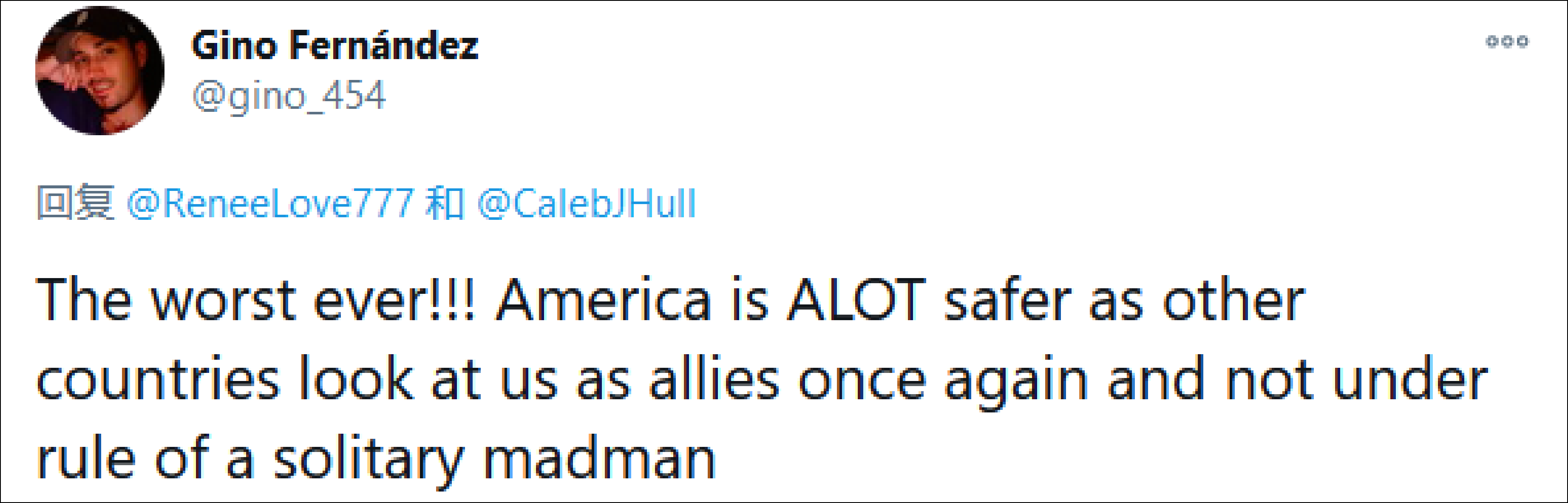Open the three-dot more options menu
The image size is (1568, 503).
pos(1506,41)
